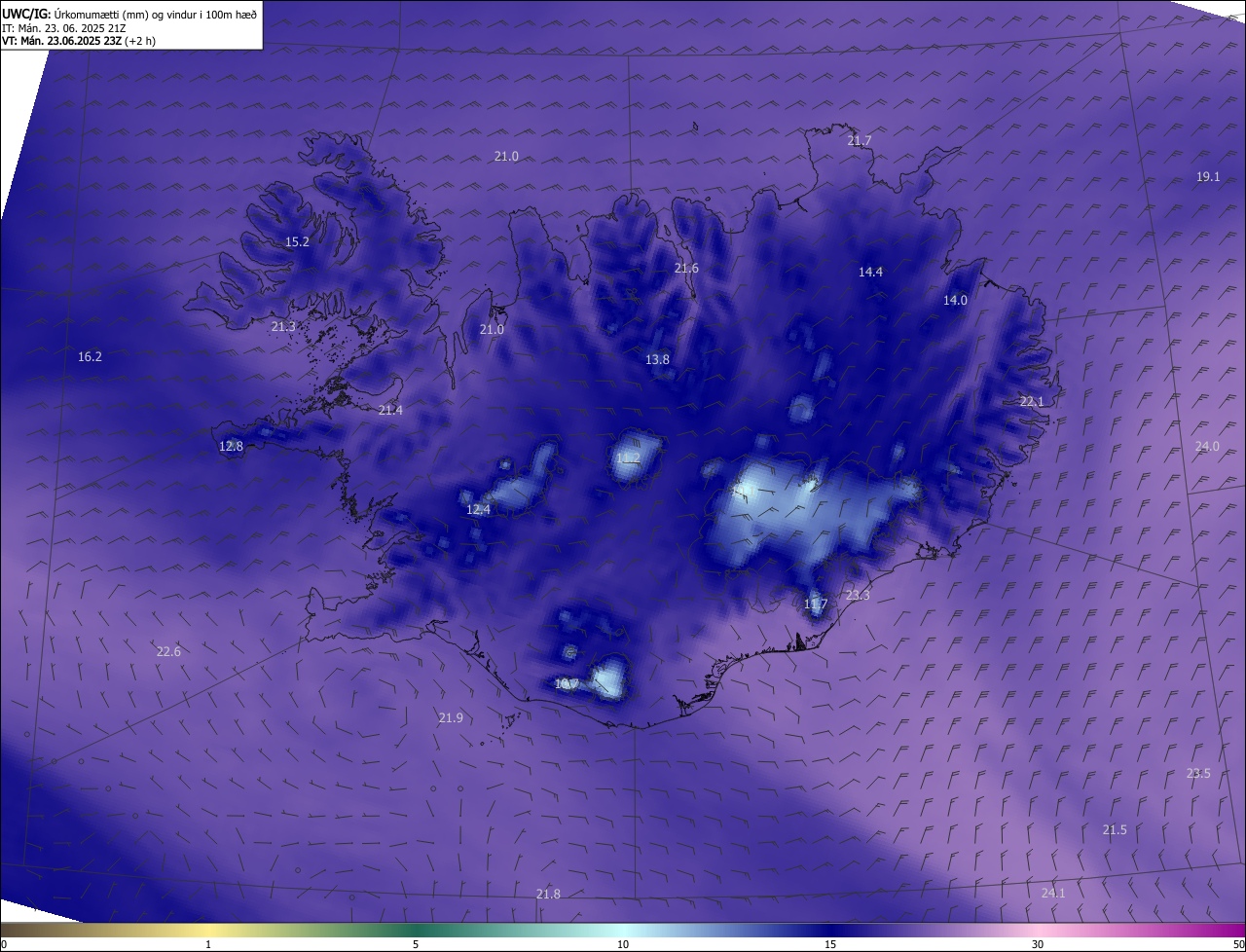This screenshot has height=952, width=1246.
Task: Click the 24.1 value label
Action: point(1053,894)
